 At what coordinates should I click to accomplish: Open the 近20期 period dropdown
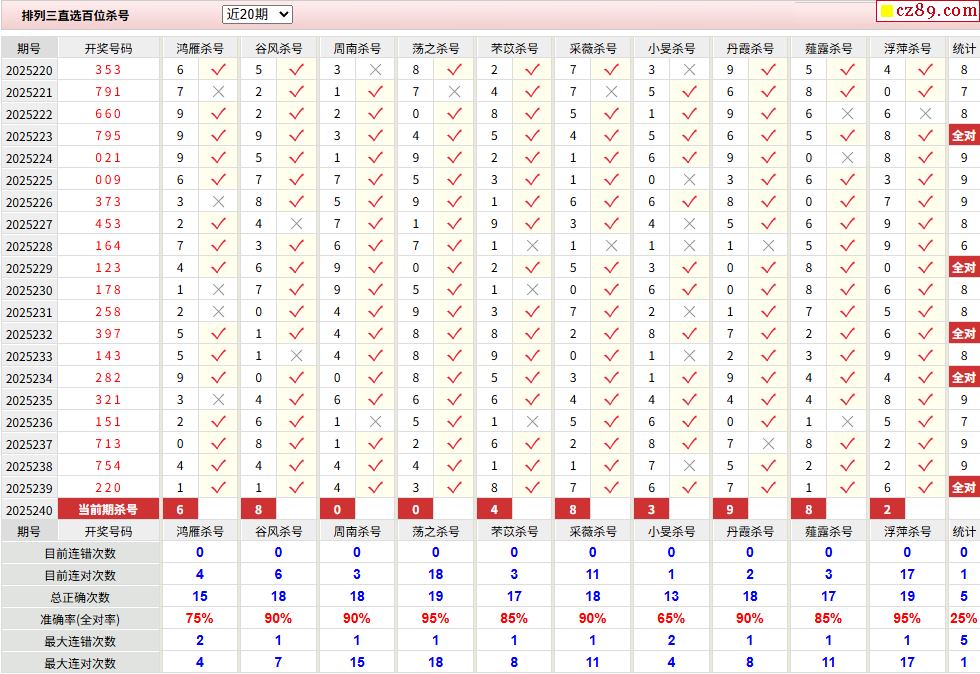pos(257,14)
